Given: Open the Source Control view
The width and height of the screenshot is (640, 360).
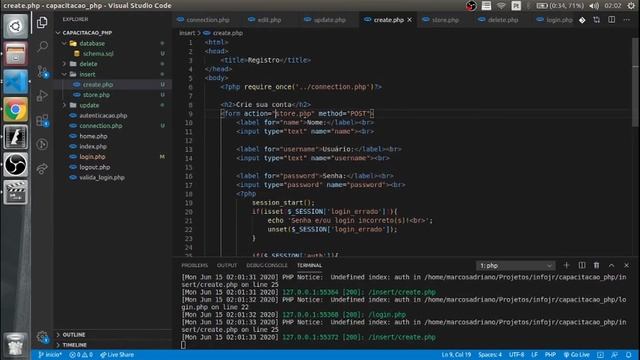Looking at the screenshot, I should [42, 71].
